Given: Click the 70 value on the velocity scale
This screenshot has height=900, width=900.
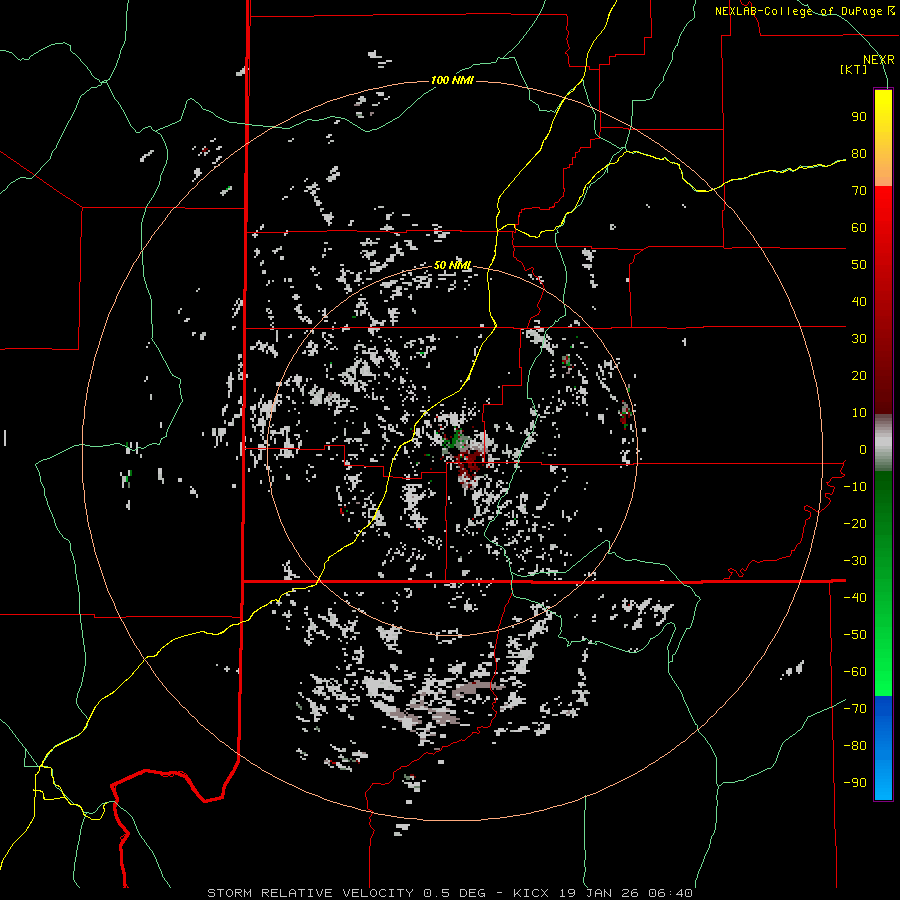Looking at the screenshot, I should (x=859, y=191).
